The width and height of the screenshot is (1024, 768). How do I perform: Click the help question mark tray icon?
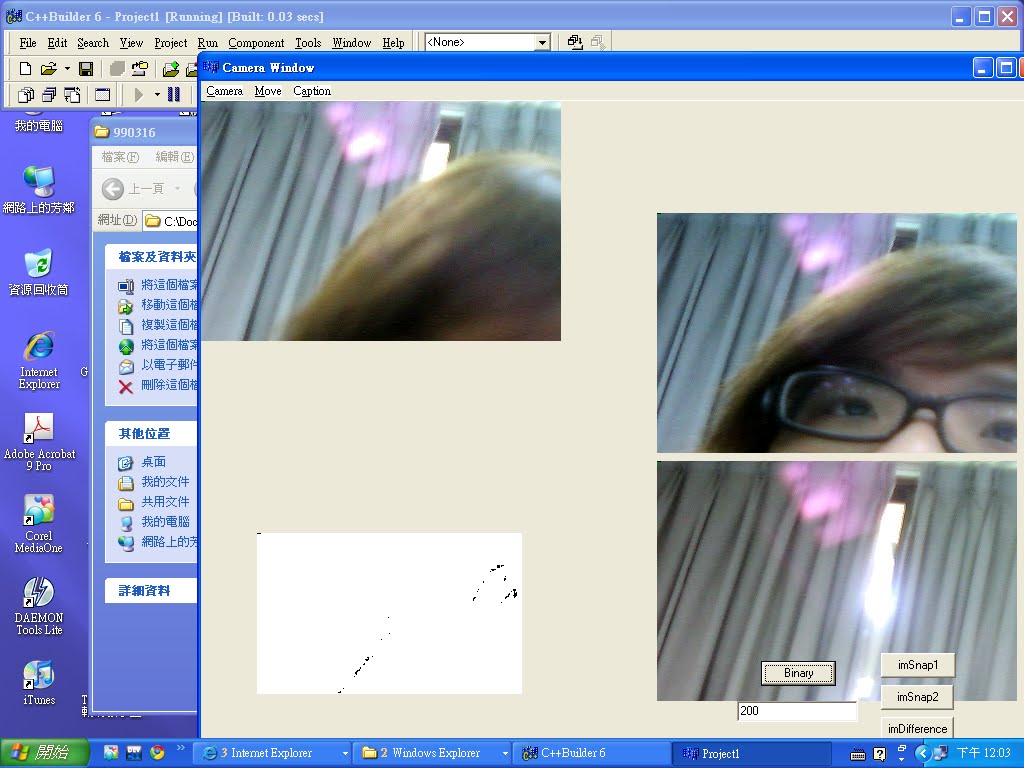[x=880, y=754]
